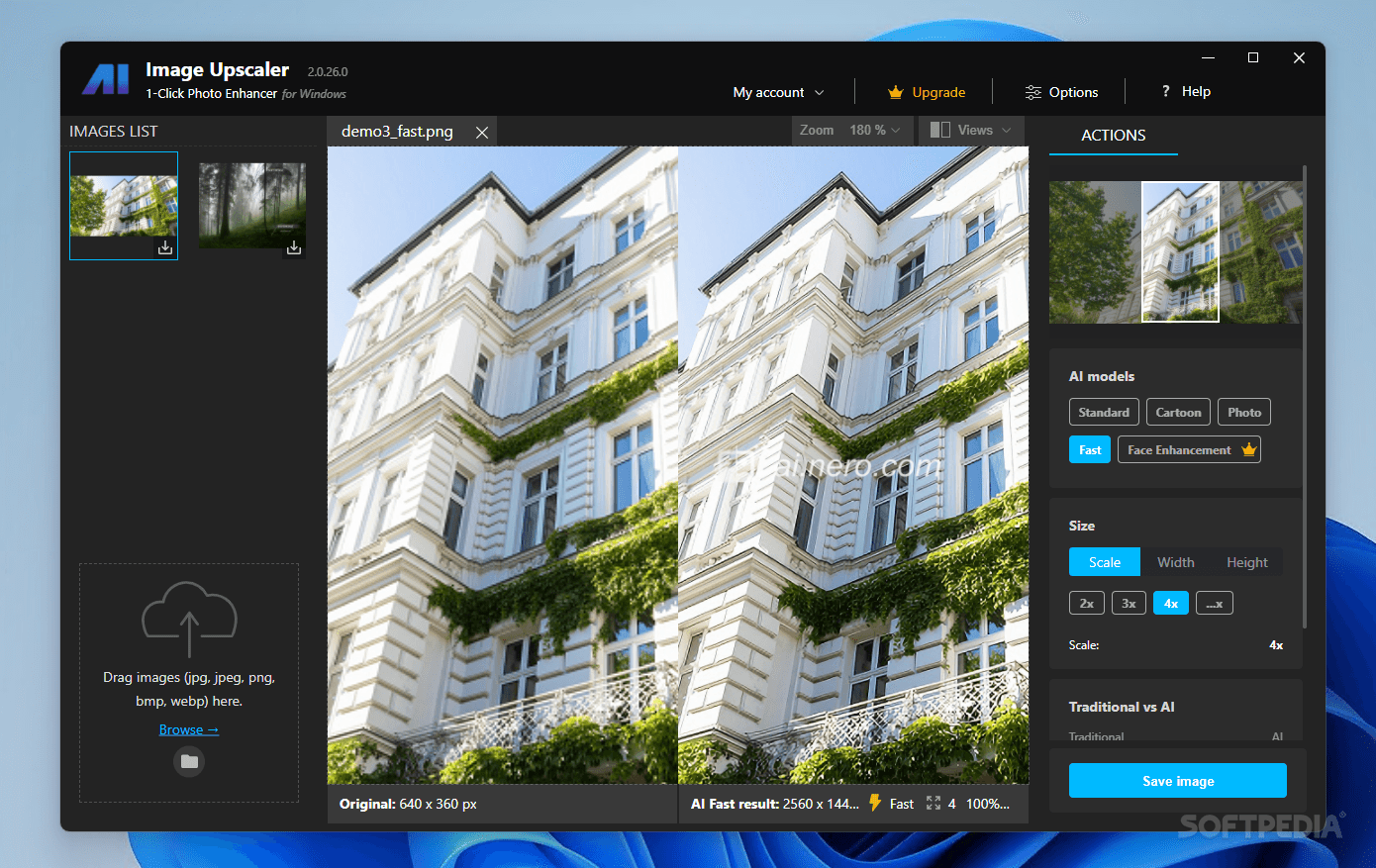Click the Drag images drop zone text
This screenshot has width=1376, height=868.
point(189,689)
